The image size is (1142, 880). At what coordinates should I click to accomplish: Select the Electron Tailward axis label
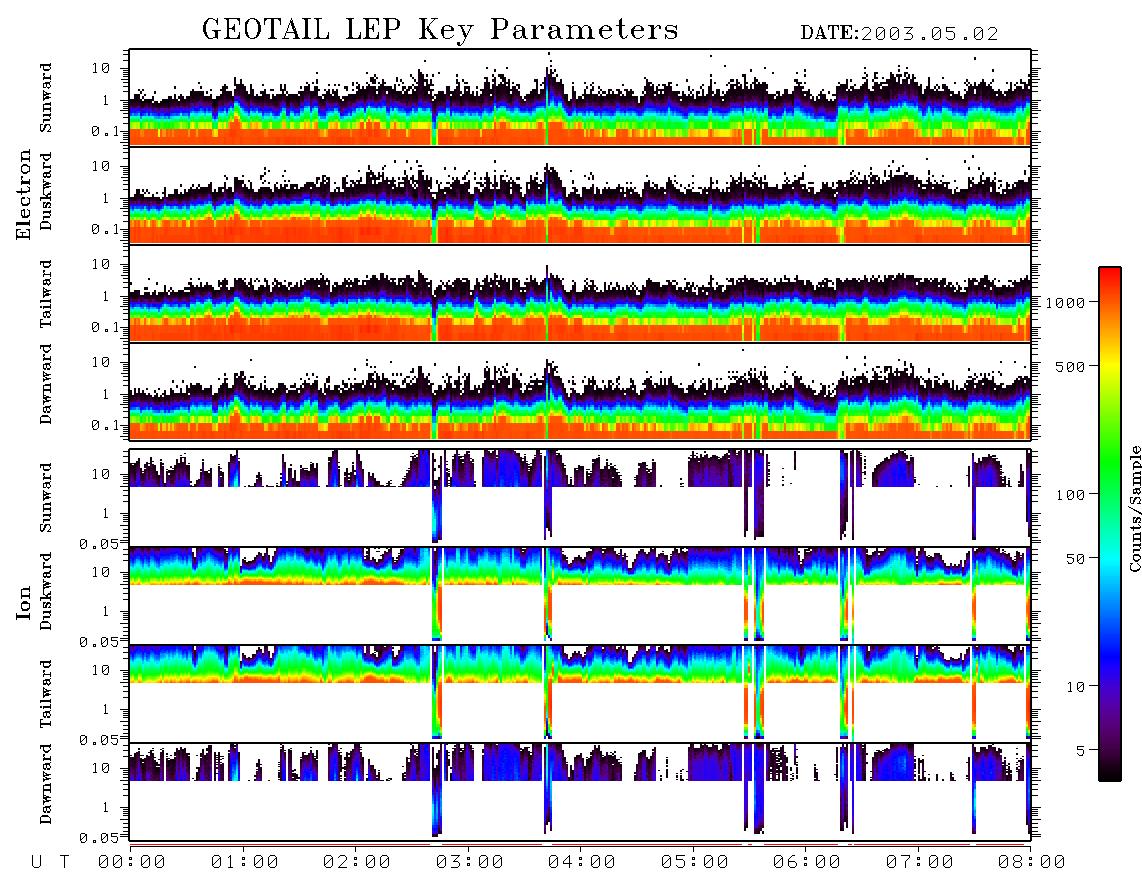pos(46,294)
